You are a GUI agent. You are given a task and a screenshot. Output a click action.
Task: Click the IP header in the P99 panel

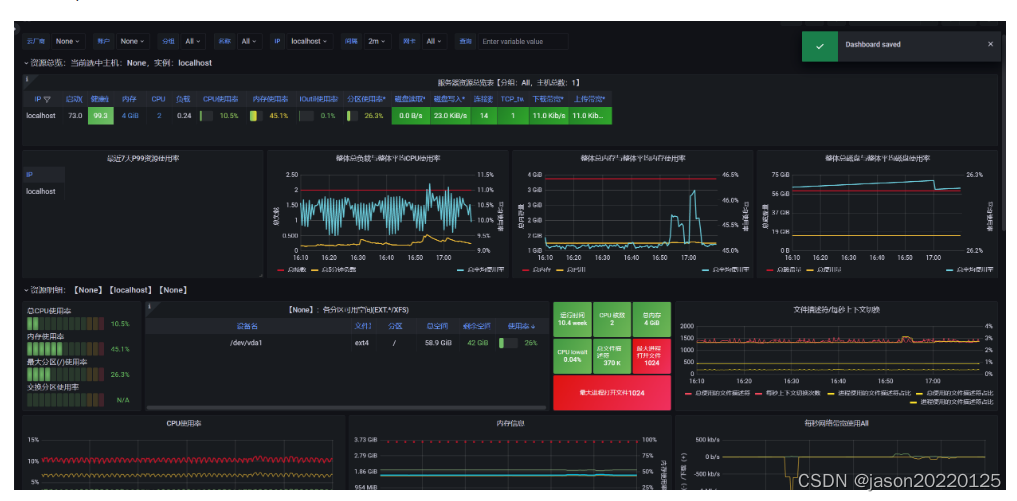click(29, 175)
